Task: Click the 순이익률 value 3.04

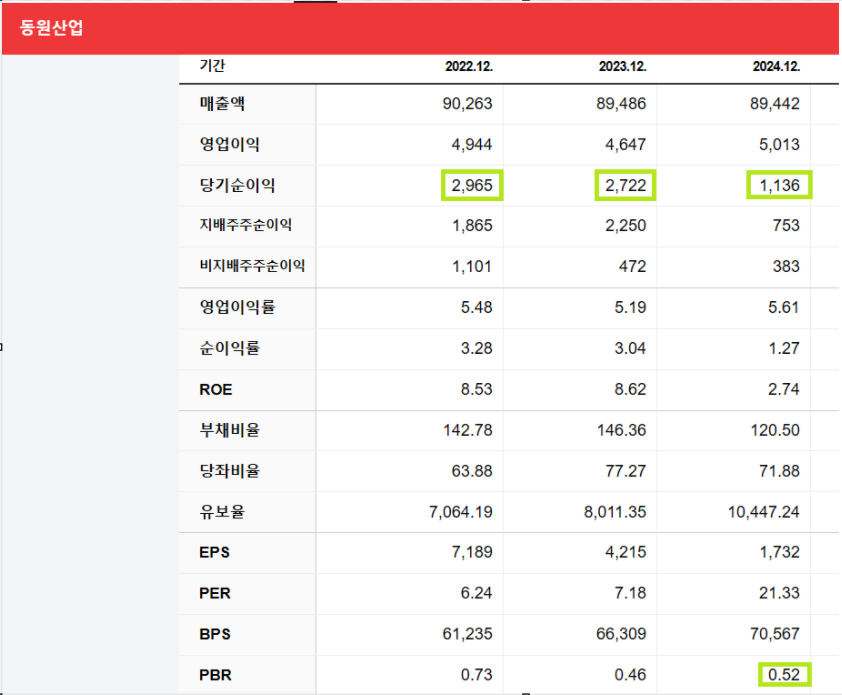Action: coord(630,348)
